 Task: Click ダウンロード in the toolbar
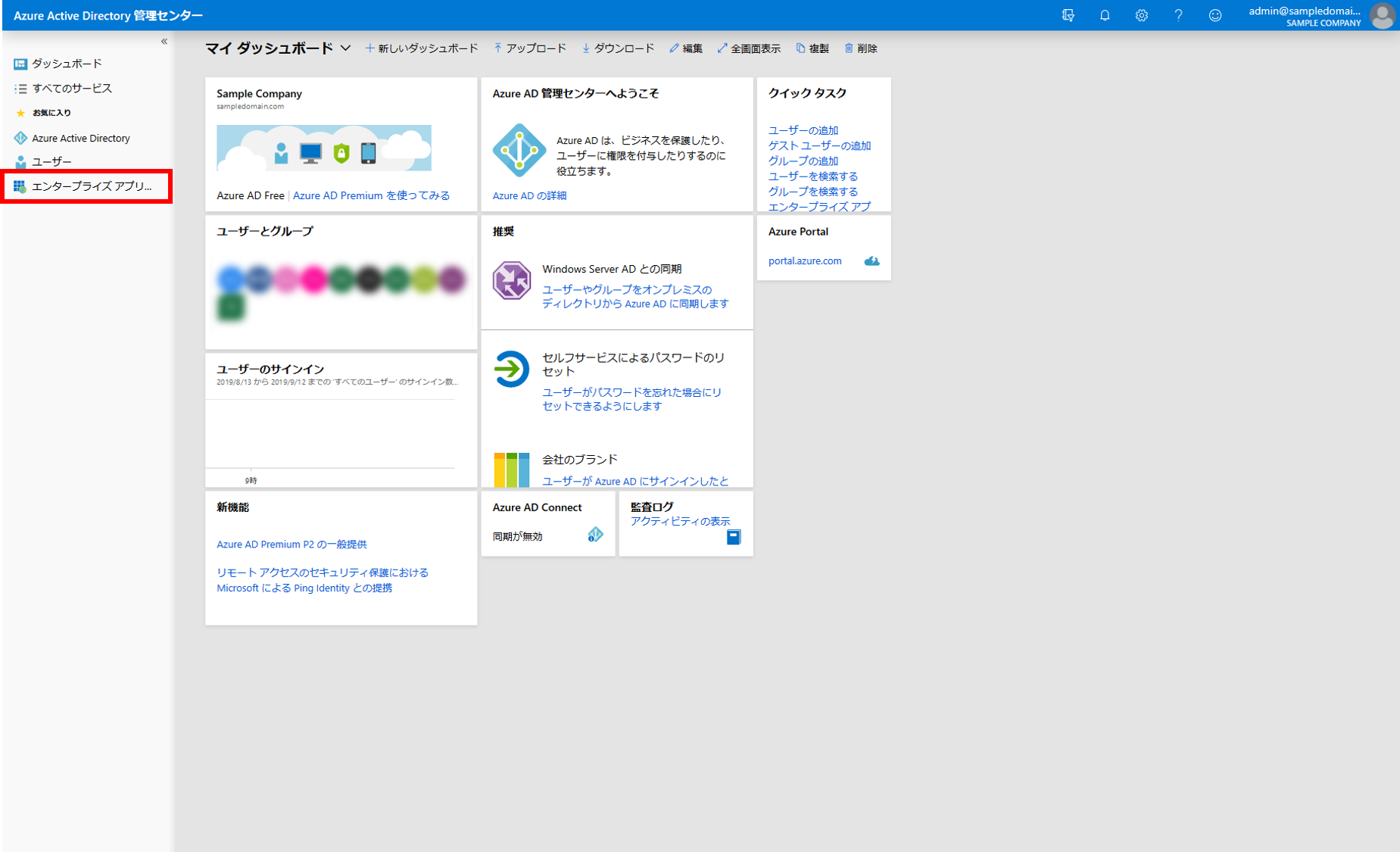point(618,48)
